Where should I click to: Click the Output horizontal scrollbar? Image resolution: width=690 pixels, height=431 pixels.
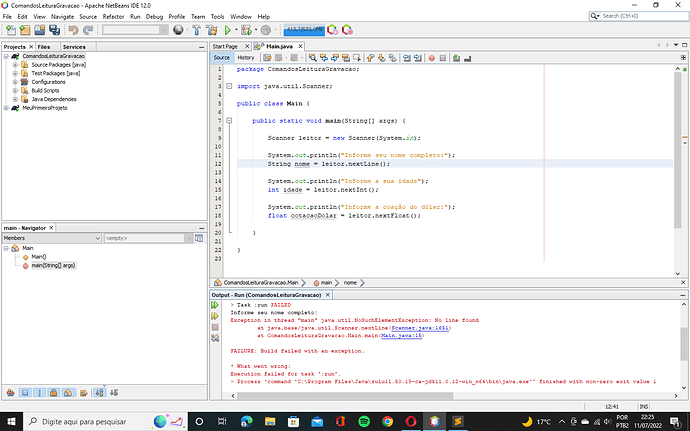[345, 396]
